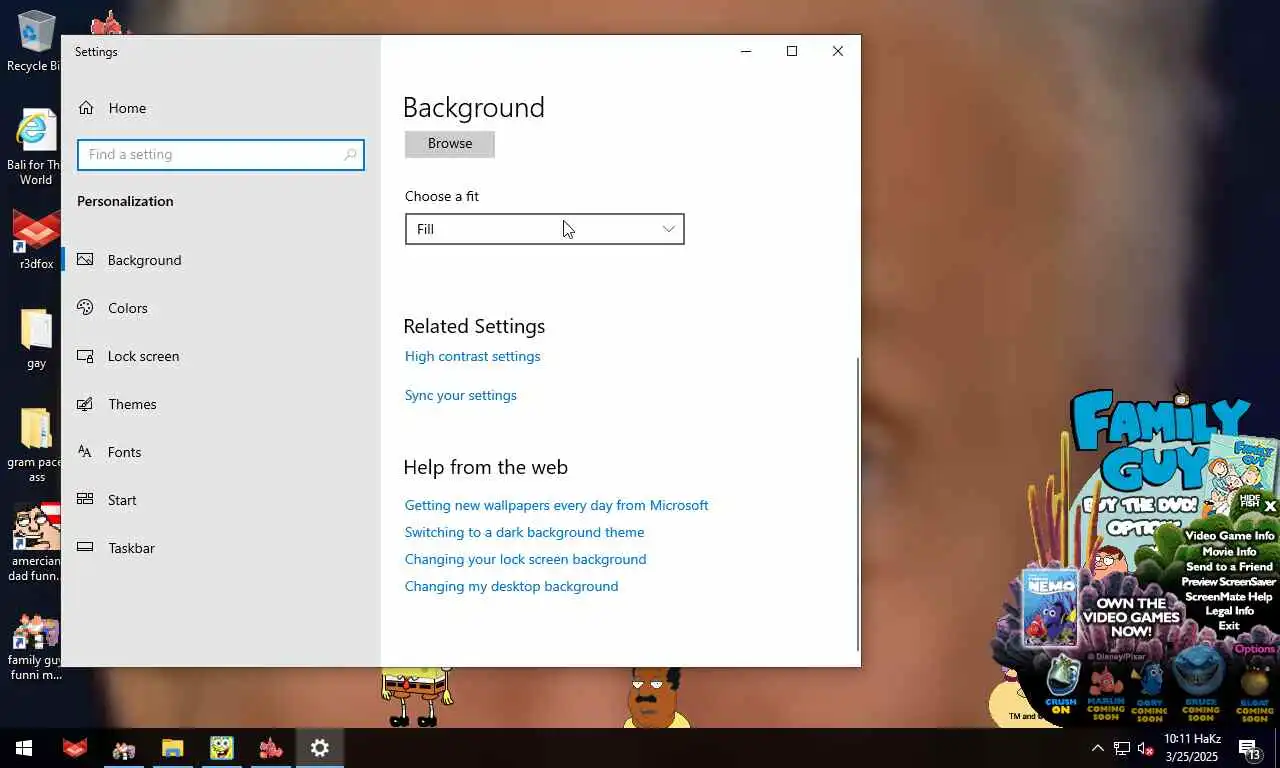Open Getting new wallpapers every day link
1280x768 pixels.
(x=556, y=505)
